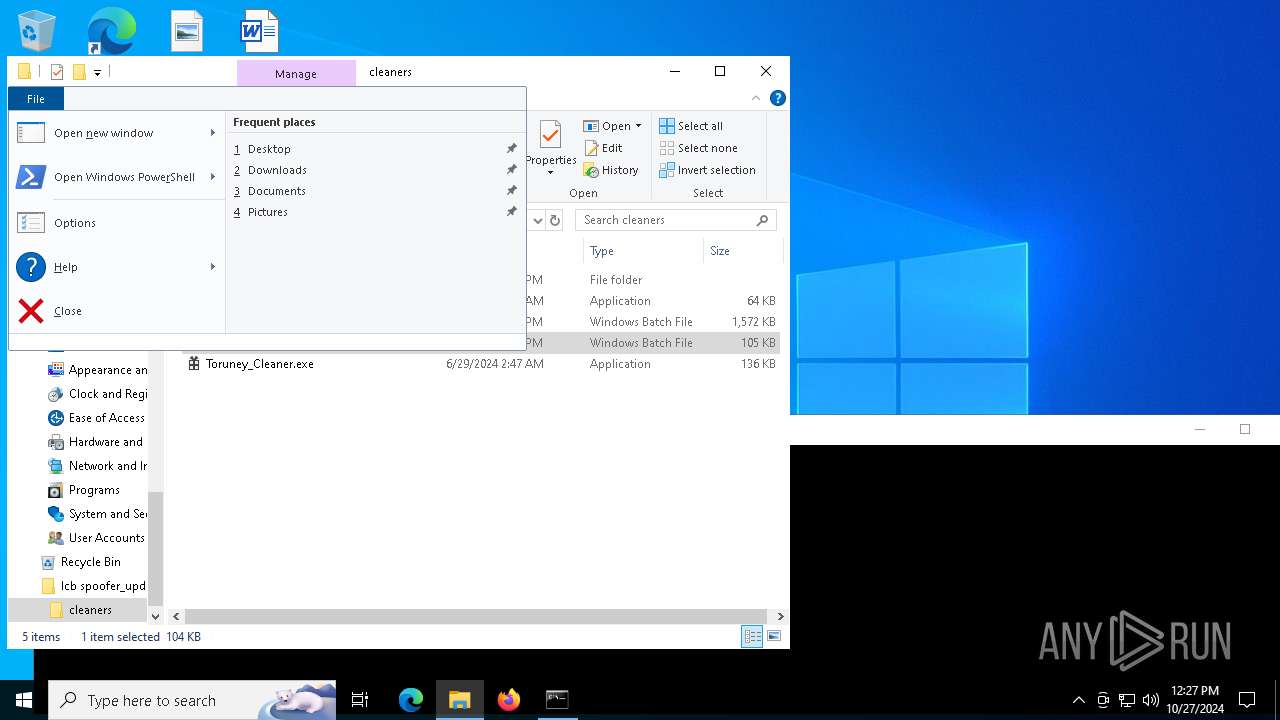Open Task View on taskbar
Screen dimensions: 1280x720
pyautogui.click(x=360, y=700)
